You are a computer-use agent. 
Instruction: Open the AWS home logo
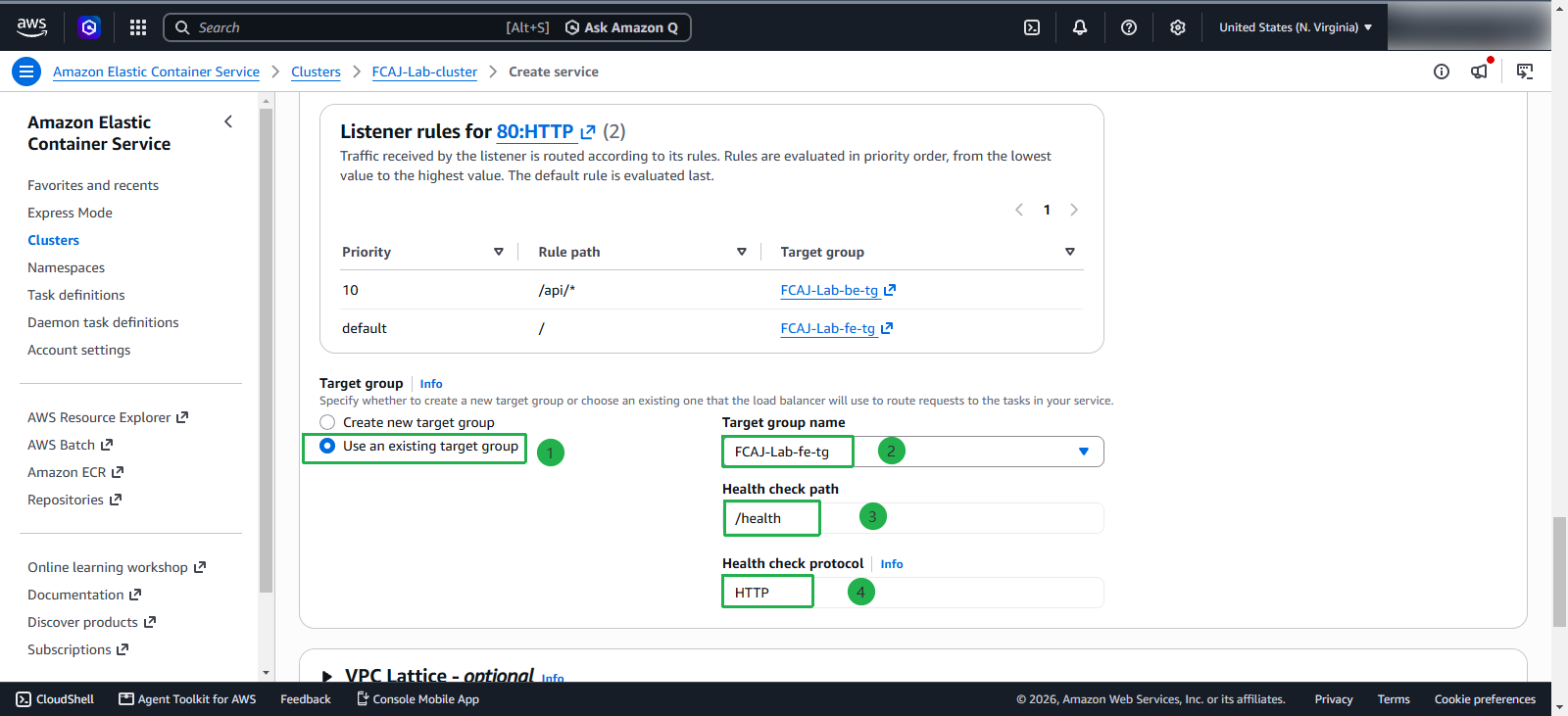point(31,27)
